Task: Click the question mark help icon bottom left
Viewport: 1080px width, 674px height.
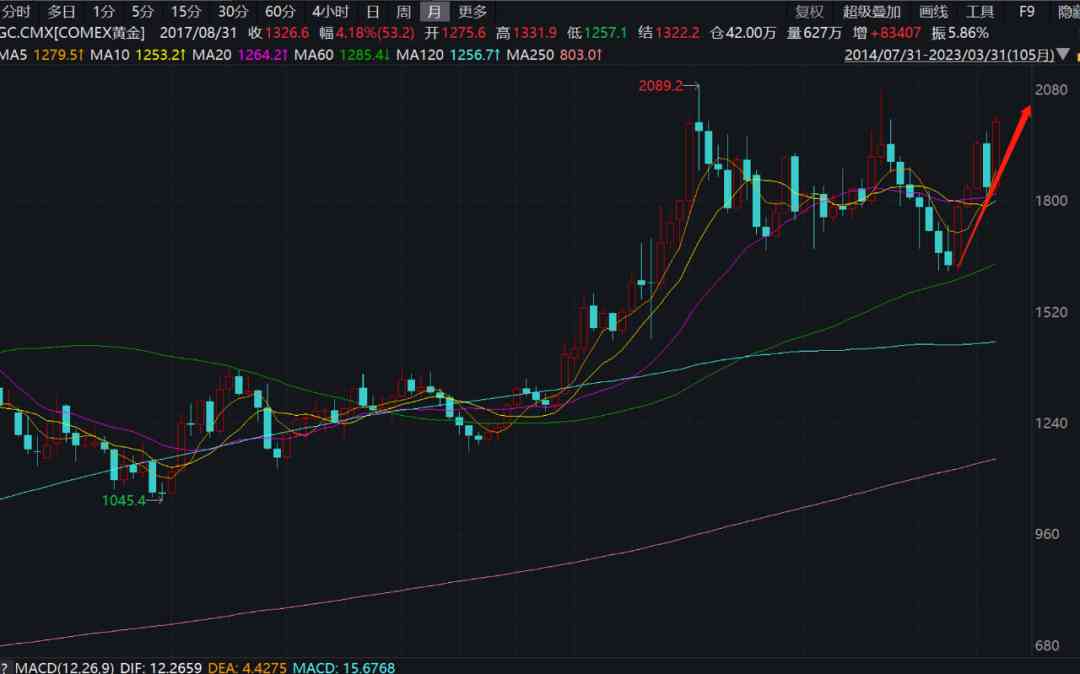Action: 5,665
